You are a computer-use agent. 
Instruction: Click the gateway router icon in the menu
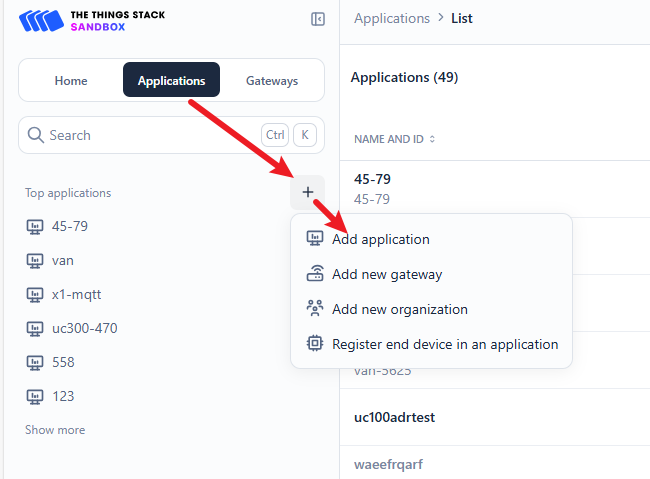(315, 274)
